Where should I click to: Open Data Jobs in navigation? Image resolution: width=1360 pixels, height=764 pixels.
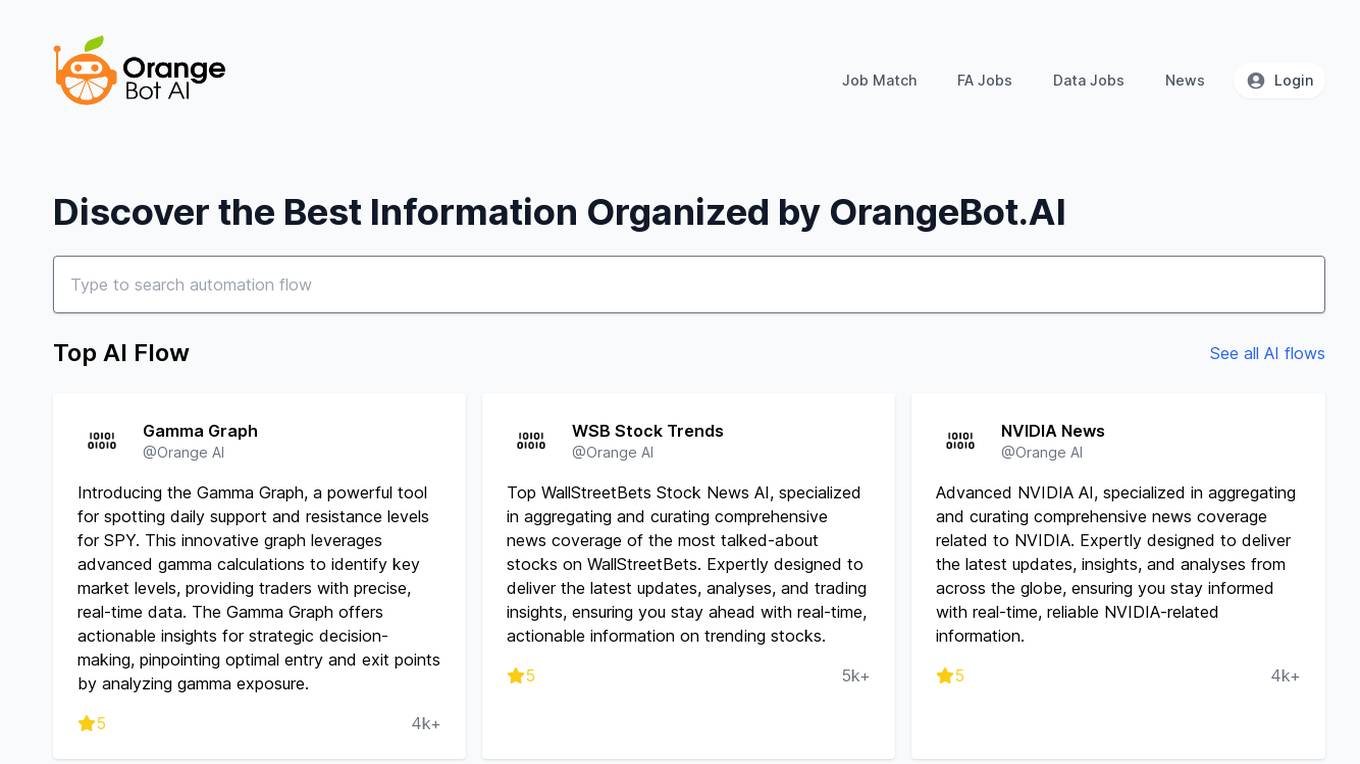(1088, 81)
